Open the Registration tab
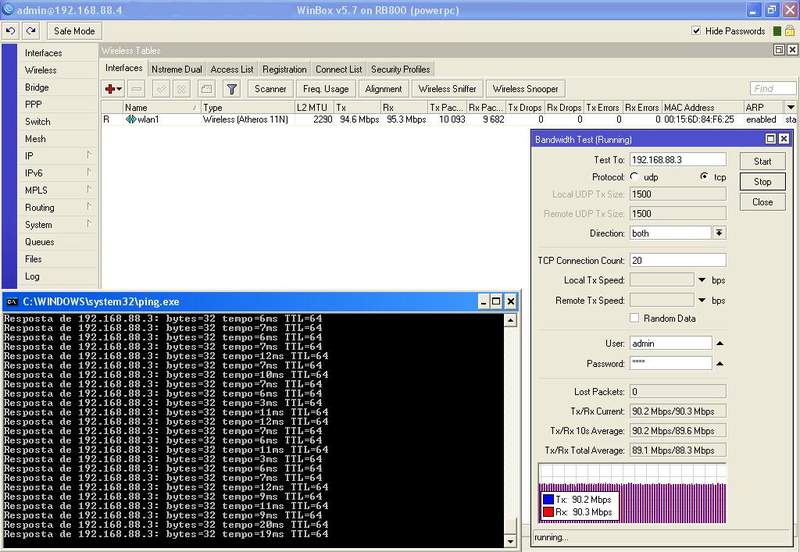The width and height of the screenshot is (800, 552). tap(285, 69)
